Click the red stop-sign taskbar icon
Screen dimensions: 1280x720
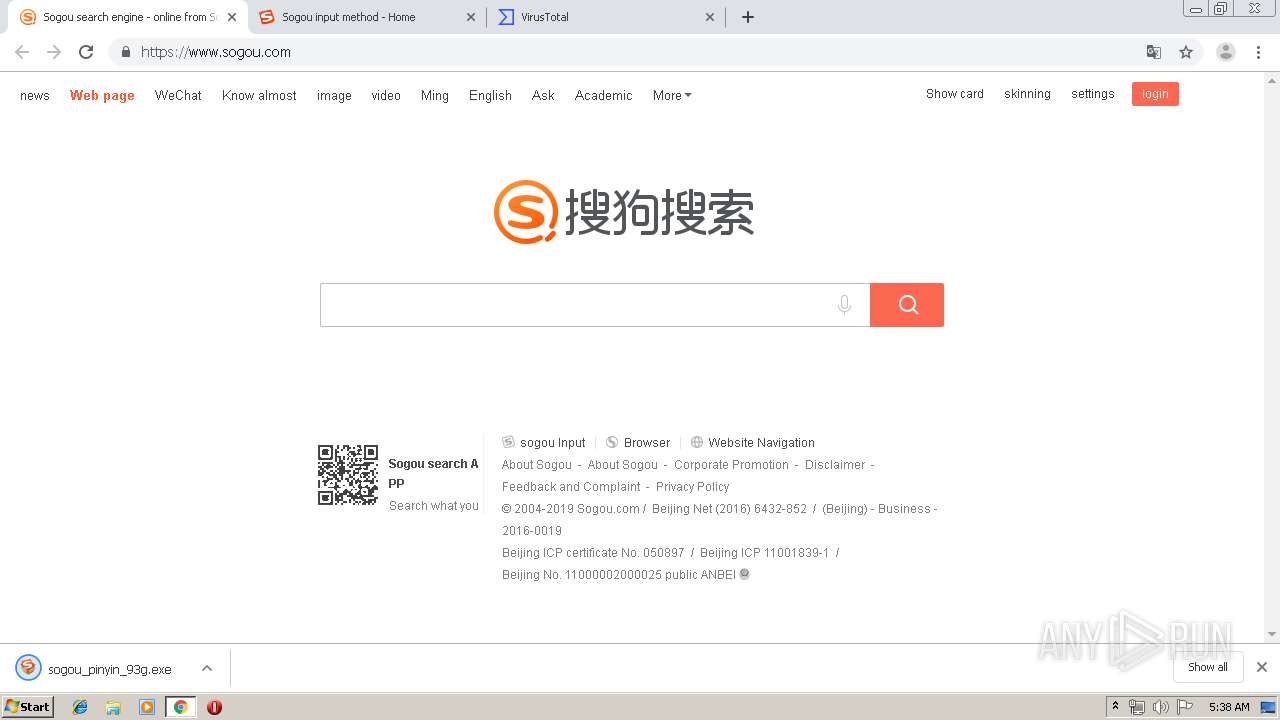pyautogui.click(x=214, y=707)
